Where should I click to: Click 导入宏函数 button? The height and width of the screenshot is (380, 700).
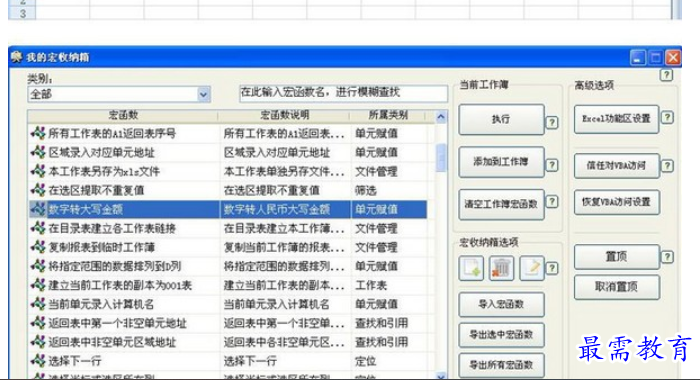click(501, 305)
